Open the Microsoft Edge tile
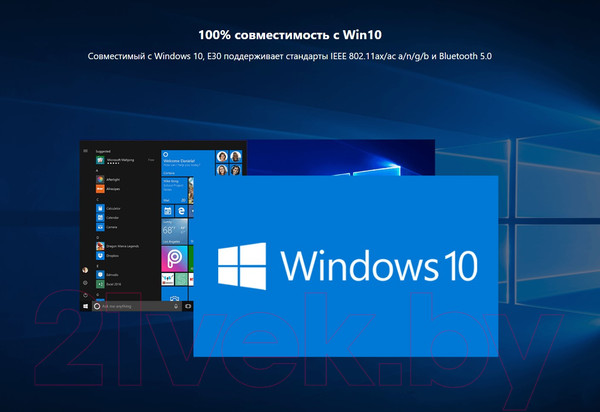The width and height of the screenshot is (600, 412). (181, 211)
